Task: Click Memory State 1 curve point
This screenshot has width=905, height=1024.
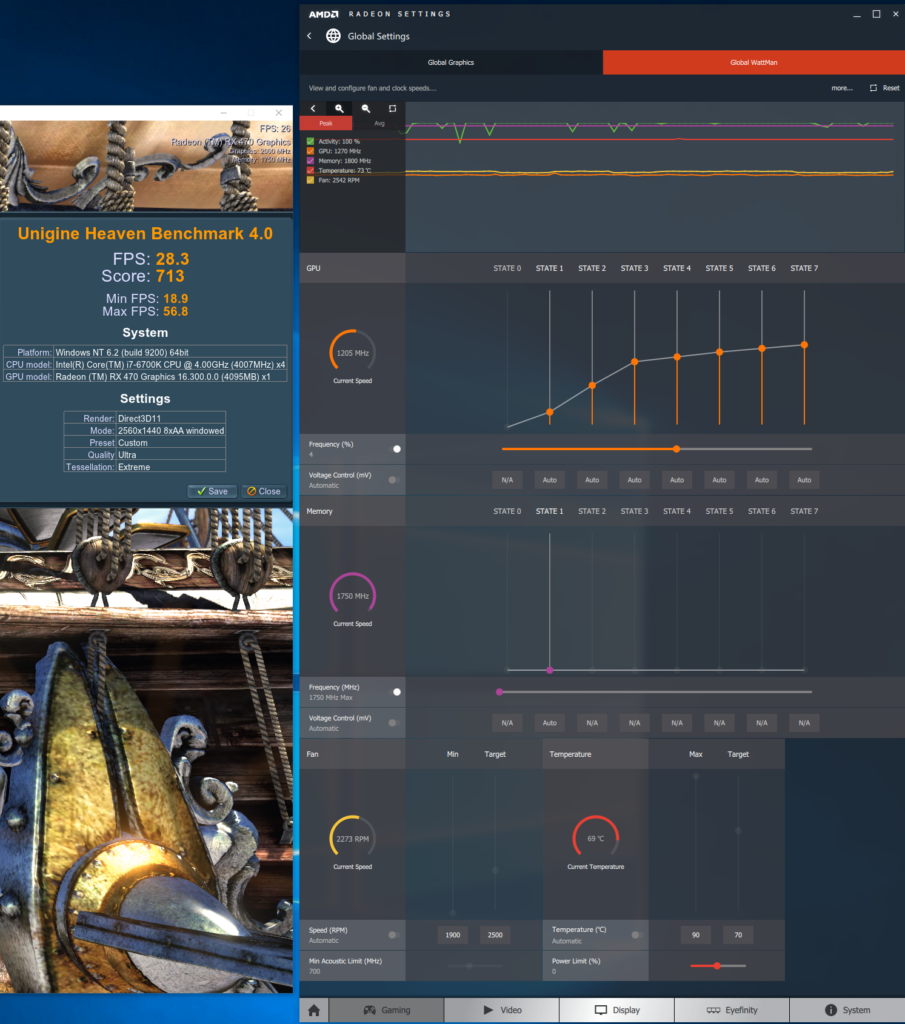Action: 550,670
